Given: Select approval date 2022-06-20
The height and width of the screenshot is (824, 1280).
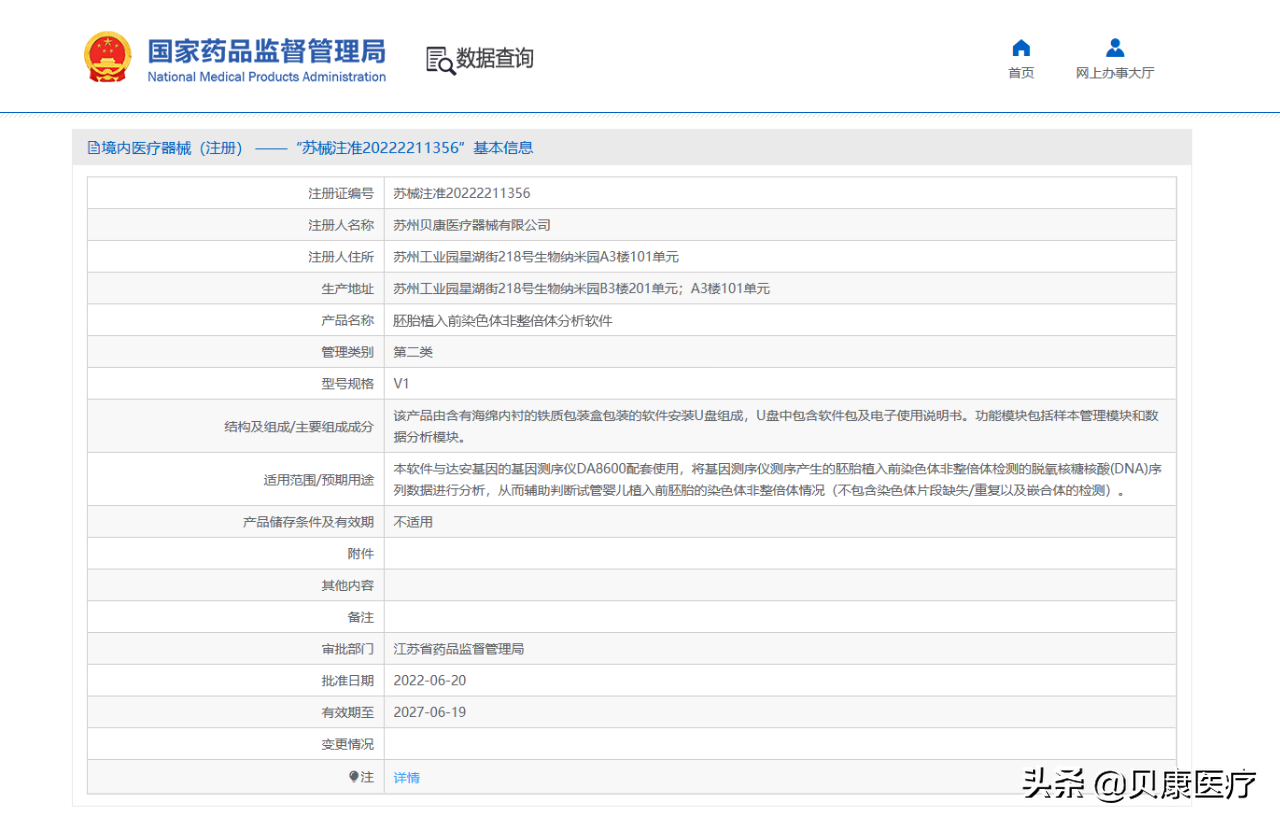Looking at the screenshot, I should click(x=430, y=681).
